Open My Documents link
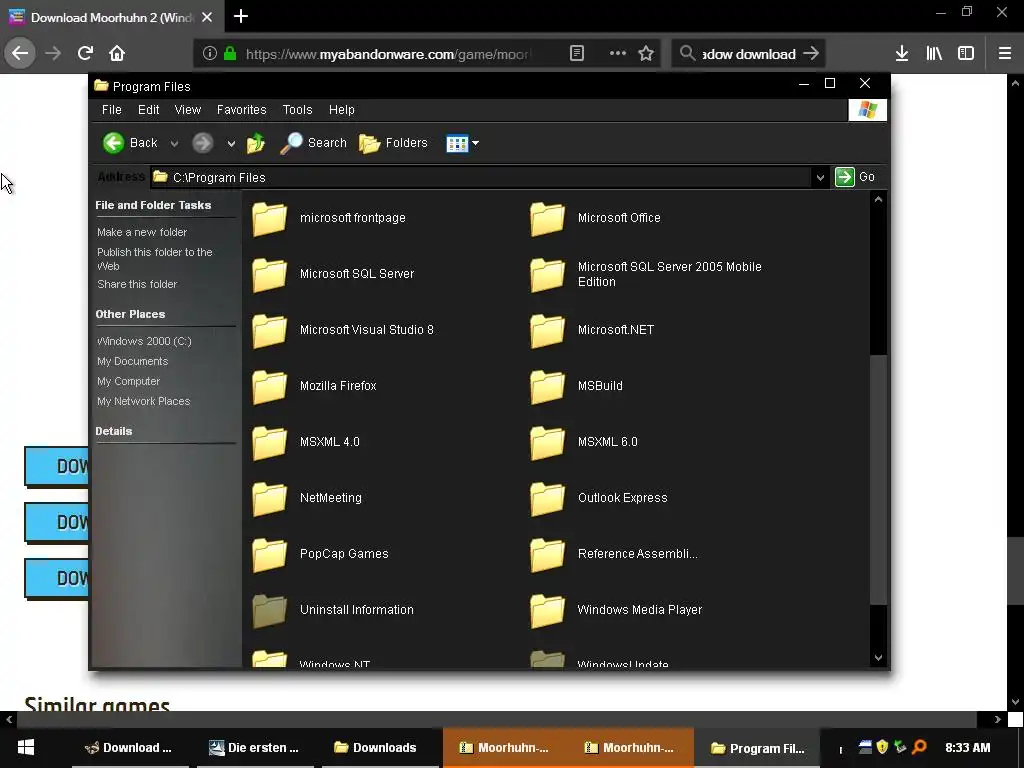Viewport: 1024px width, 768px height. [x=133, y=361]
